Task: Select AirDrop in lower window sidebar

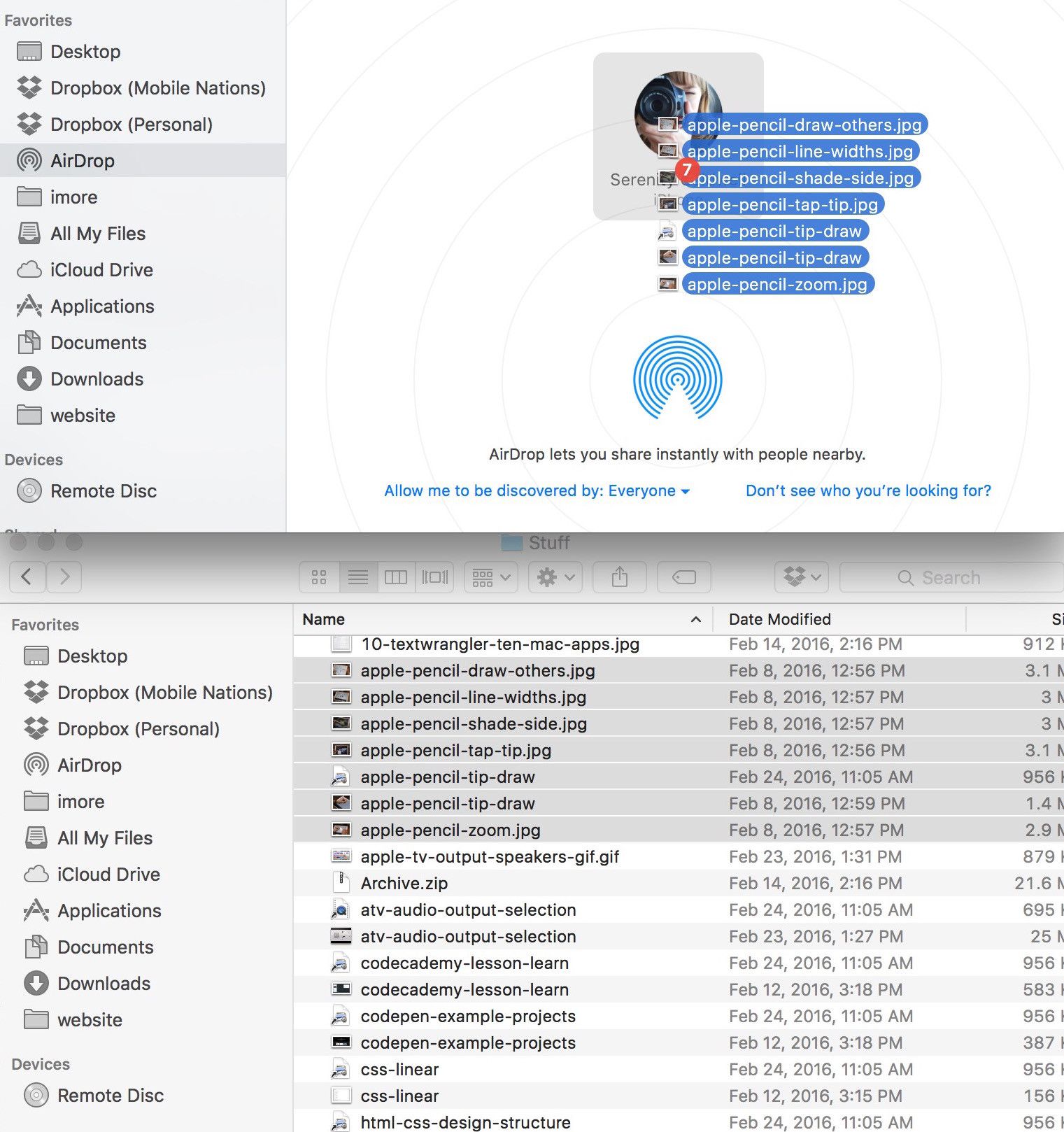Action: [89, 765]
